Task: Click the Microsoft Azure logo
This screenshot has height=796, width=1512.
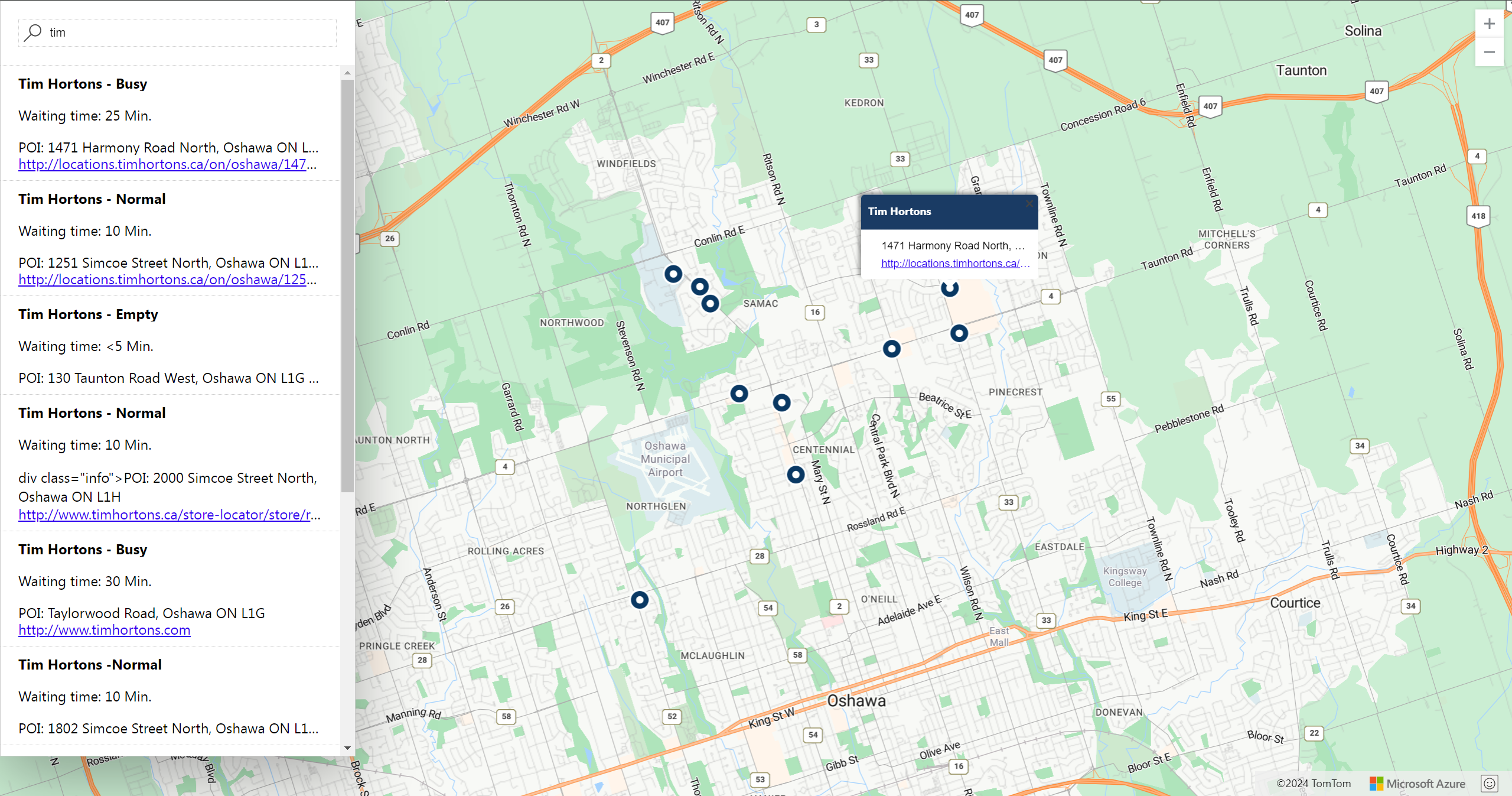Action: tap(1417, 784)
